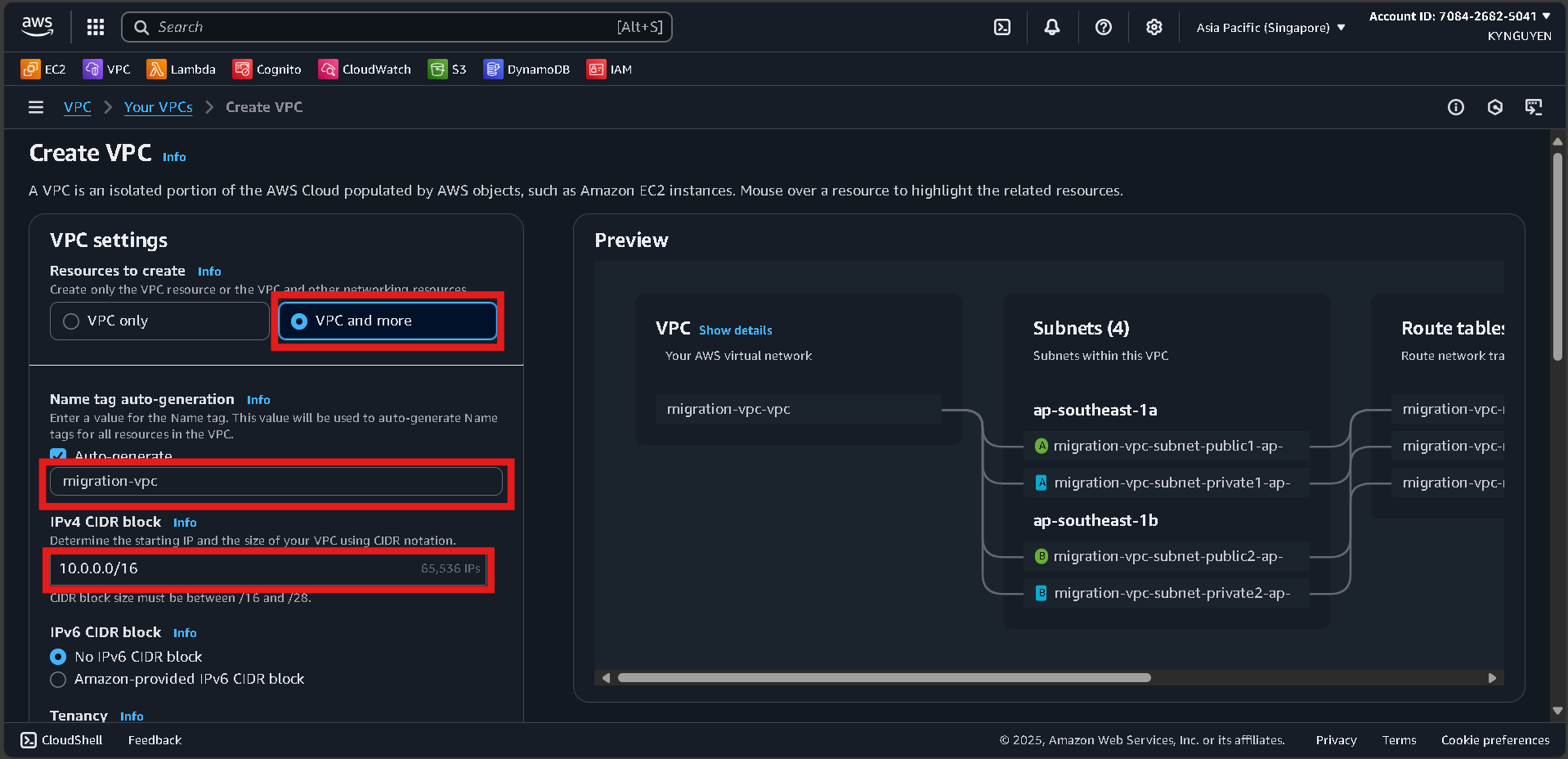
Task: Open AWS notifications bell
Action: tap(1051, 26)
